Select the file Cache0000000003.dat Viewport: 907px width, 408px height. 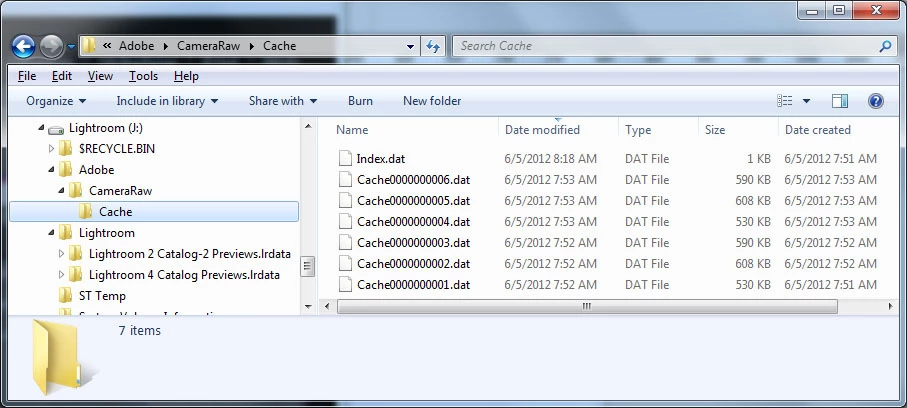[413, 242]
